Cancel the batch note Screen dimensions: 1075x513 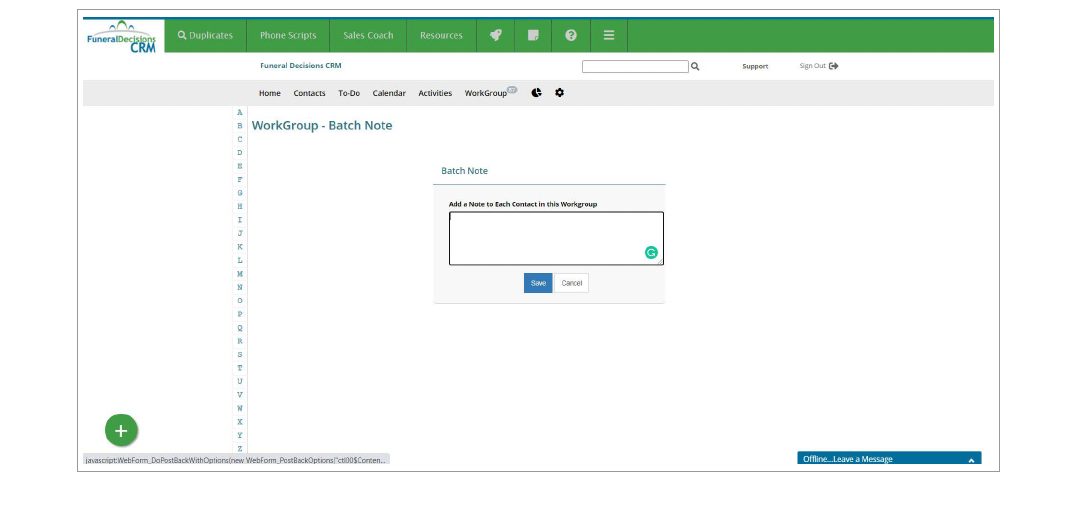[571, 283]
